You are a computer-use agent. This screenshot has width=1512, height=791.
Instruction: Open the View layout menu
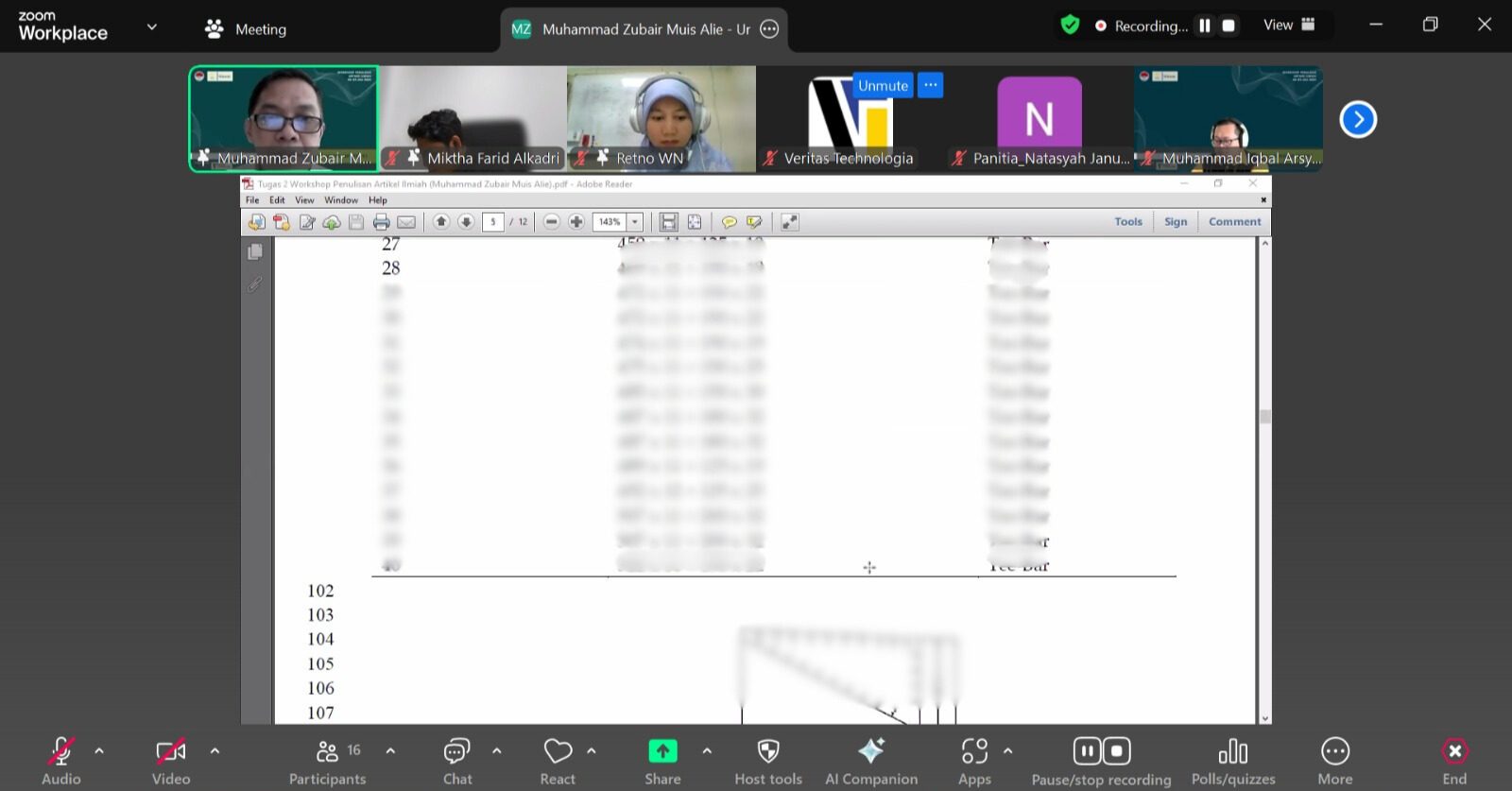coord(1289,26)
